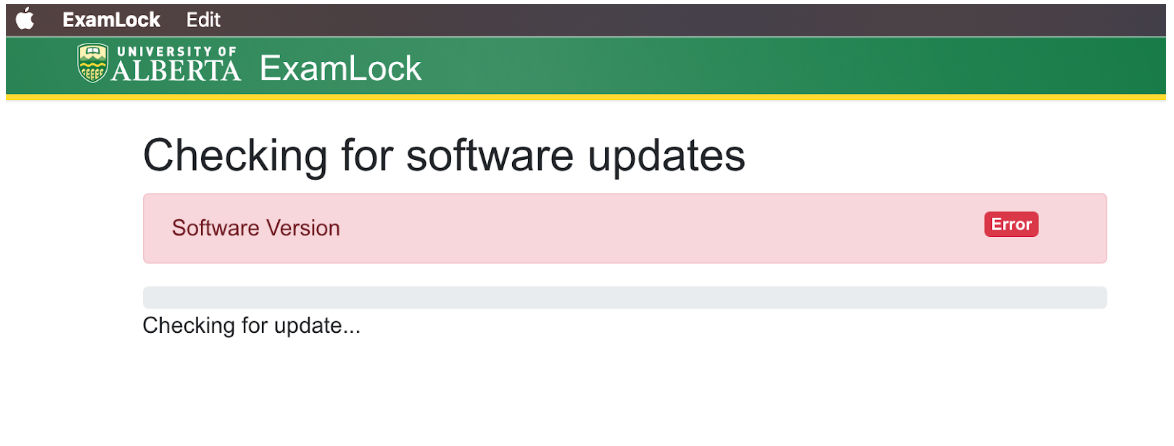
Task: Open the ExamLock menu in menu bar
Action: point(111,20)
